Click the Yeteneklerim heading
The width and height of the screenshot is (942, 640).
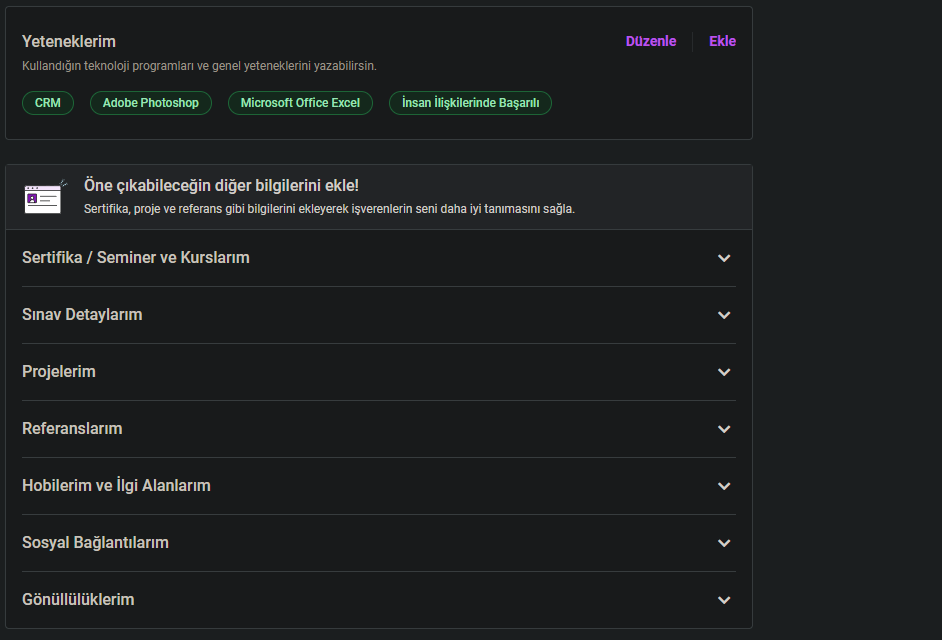click(69, 41)
